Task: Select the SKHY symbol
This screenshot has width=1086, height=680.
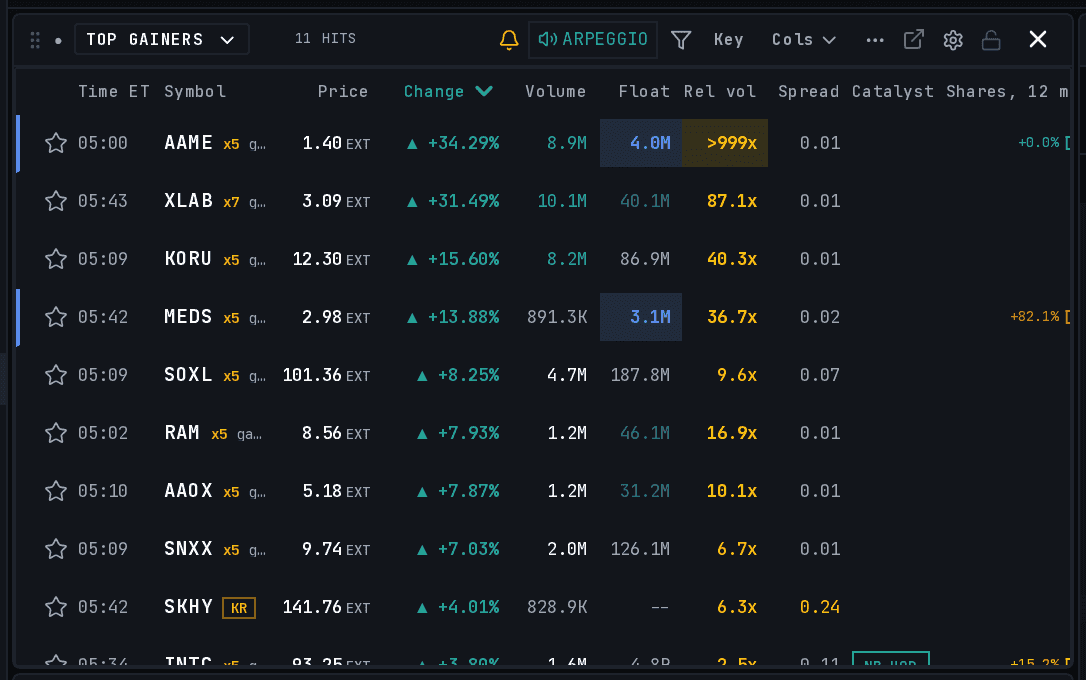Action: 188,607
